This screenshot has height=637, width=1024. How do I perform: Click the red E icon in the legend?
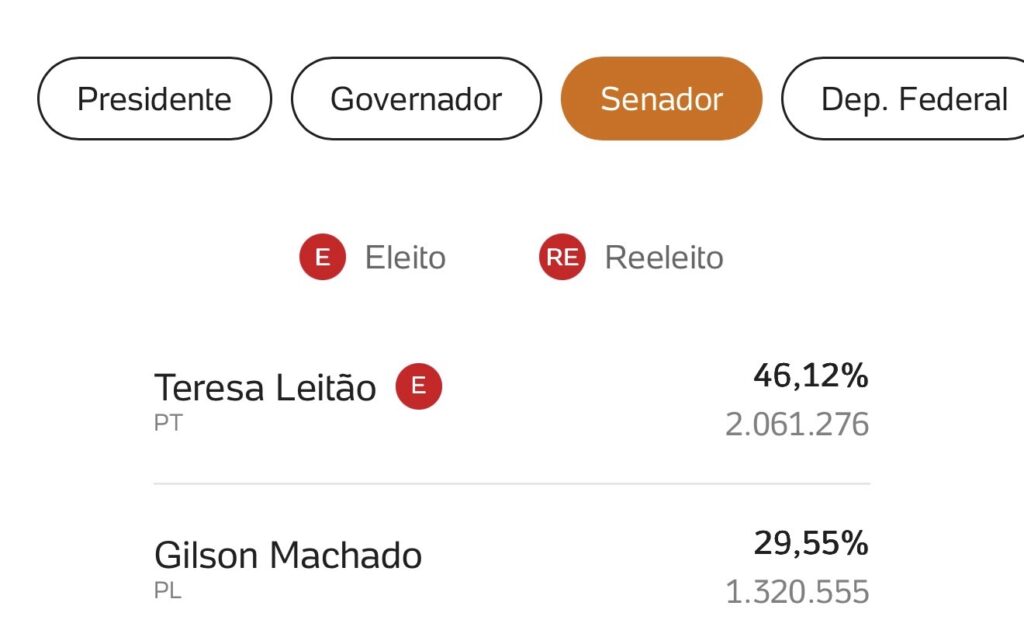coord(322,258)
